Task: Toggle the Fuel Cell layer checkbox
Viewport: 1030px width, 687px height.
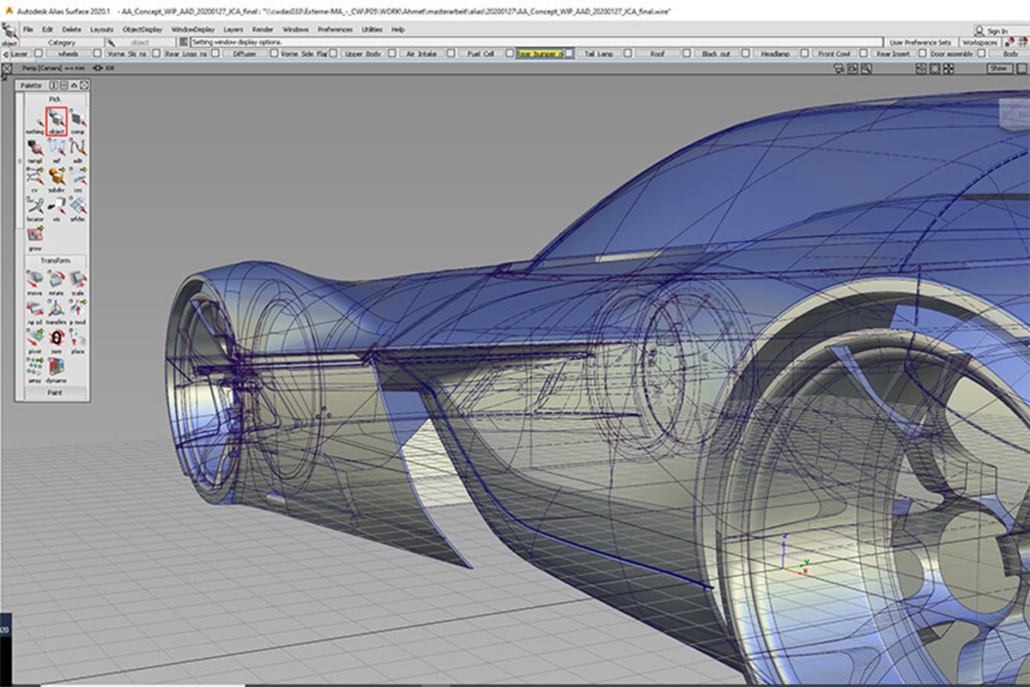Action: (510, 54)
